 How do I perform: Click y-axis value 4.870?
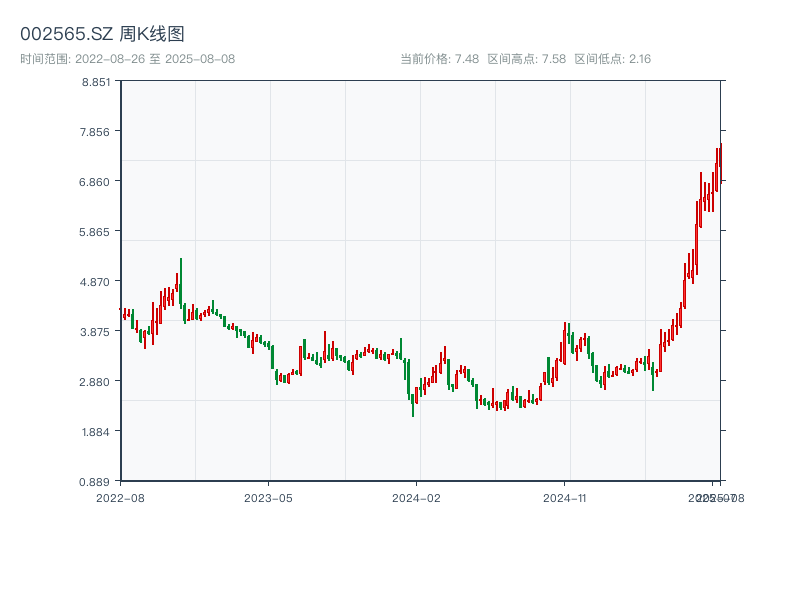(x=95, y=282)
